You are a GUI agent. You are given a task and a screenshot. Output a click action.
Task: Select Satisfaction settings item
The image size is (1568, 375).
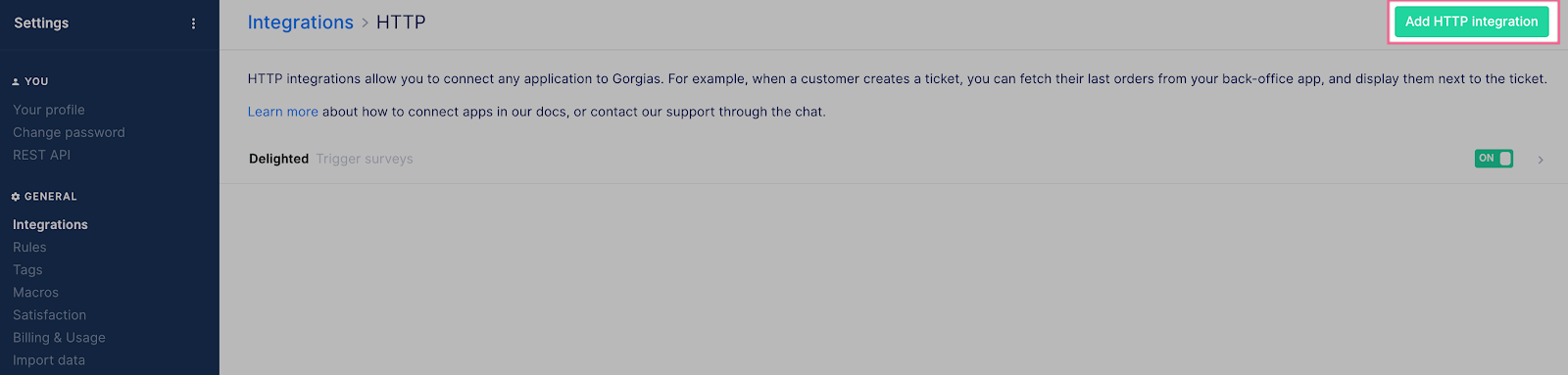49,314
